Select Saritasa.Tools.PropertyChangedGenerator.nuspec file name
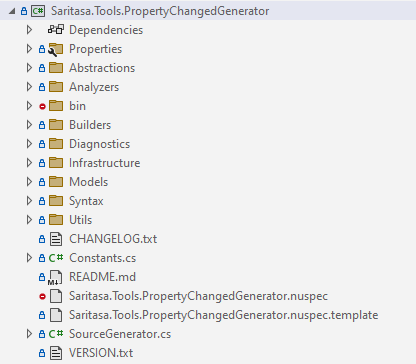The height and width of the screenshot is (364, 416). click(x=198, y=296)
